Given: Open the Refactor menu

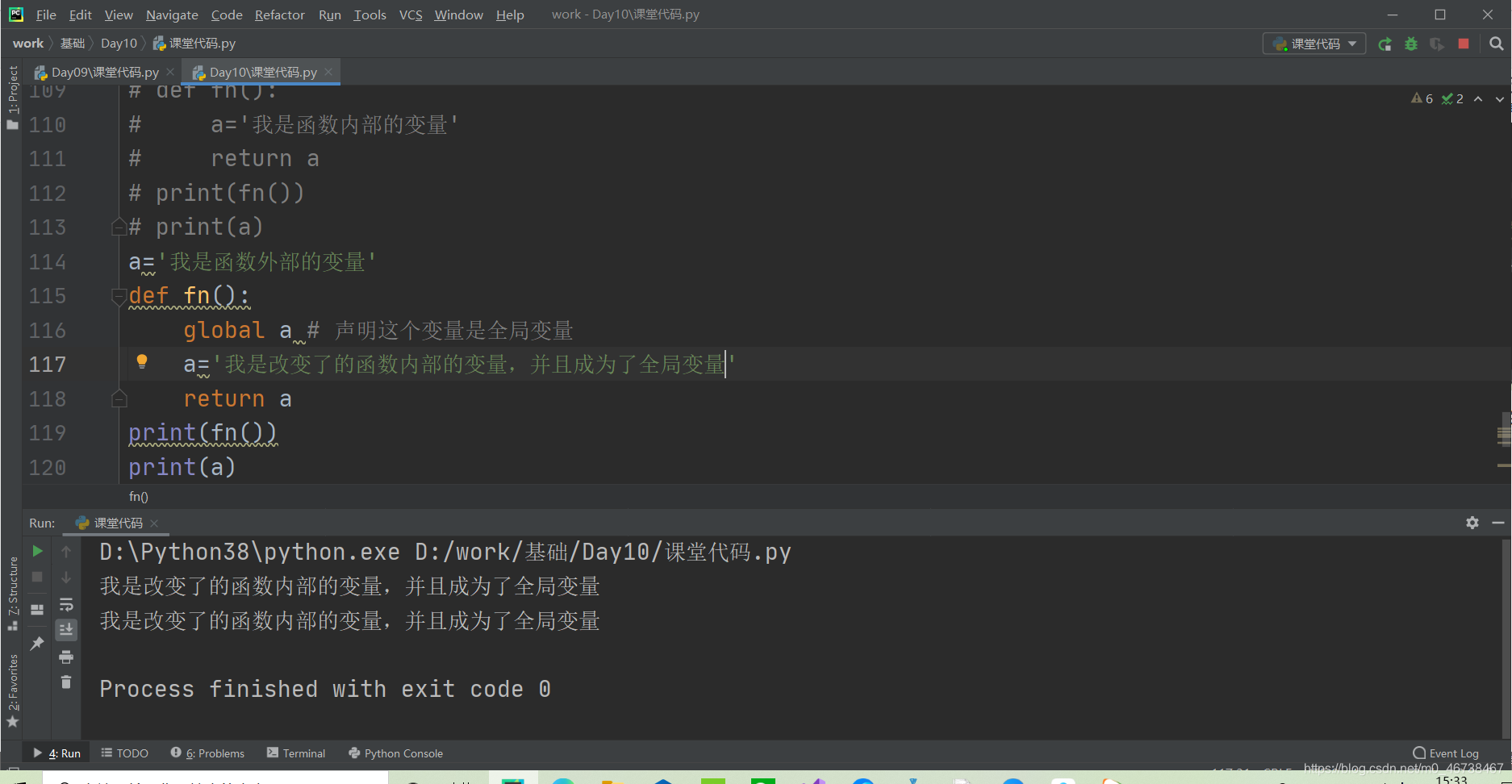Looking at the screenshot, I should coord(280,15).
